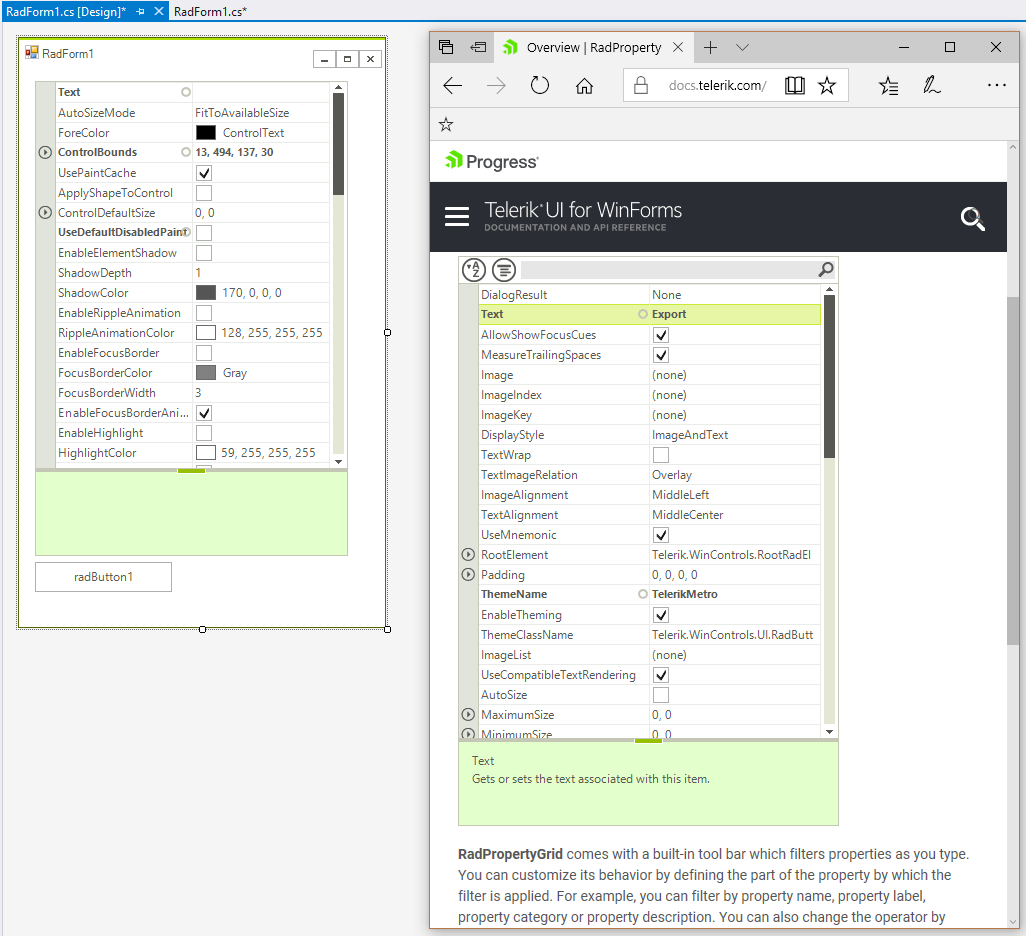Open the ShadowColor color swatch
Image resolution: width=1026 pixels, height=936 pixels.
coord(207,292)
